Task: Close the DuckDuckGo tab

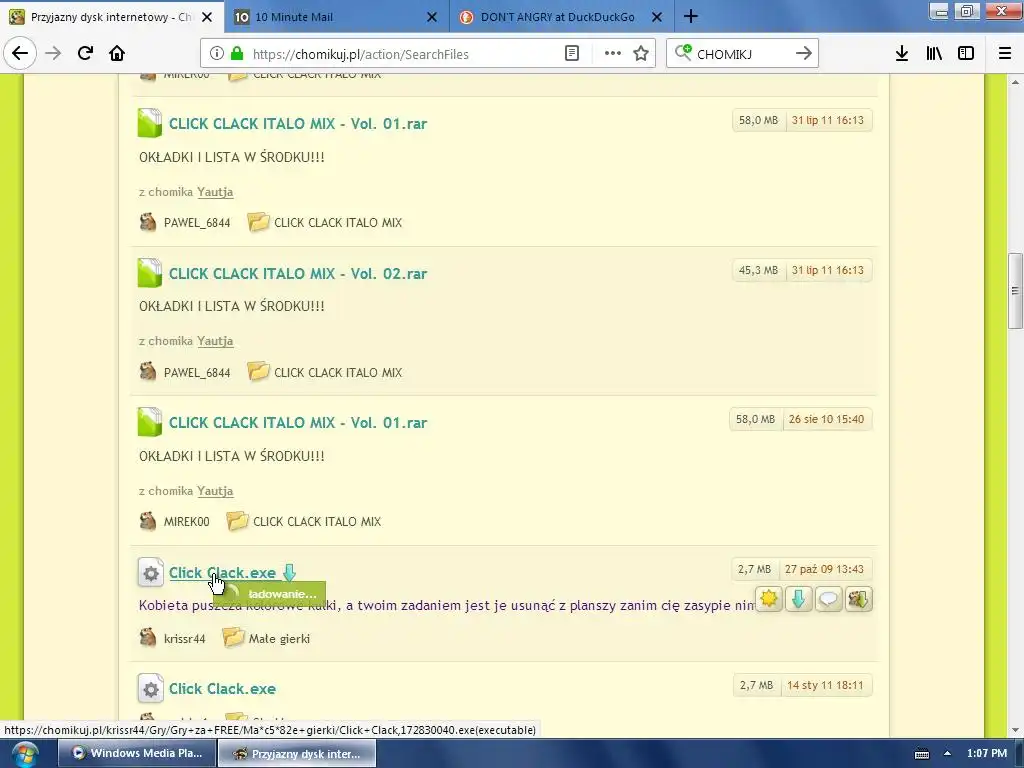Action: coord(658,17)
